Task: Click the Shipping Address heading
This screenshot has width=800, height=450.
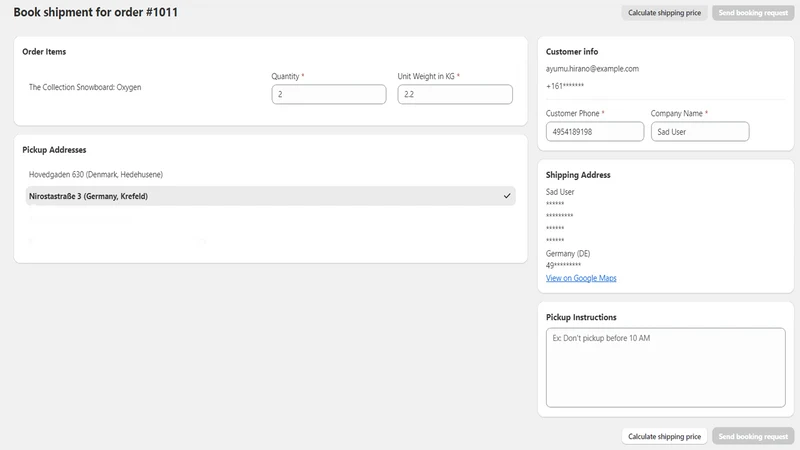Action: point(578,175)
